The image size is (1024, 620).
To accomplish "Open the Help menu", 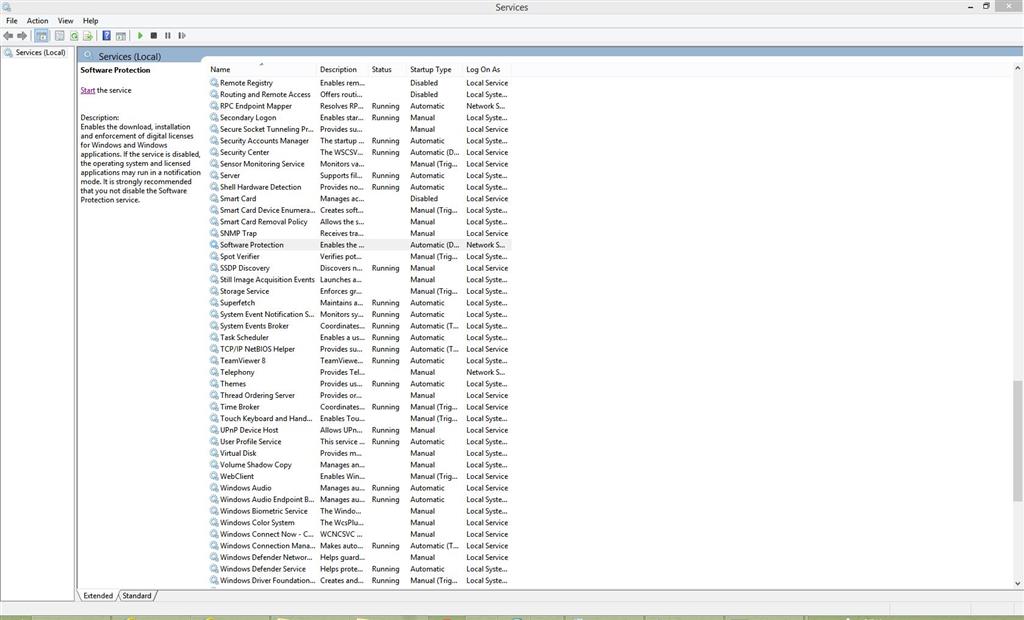I will pyautogui.click(x=91, y=21).
